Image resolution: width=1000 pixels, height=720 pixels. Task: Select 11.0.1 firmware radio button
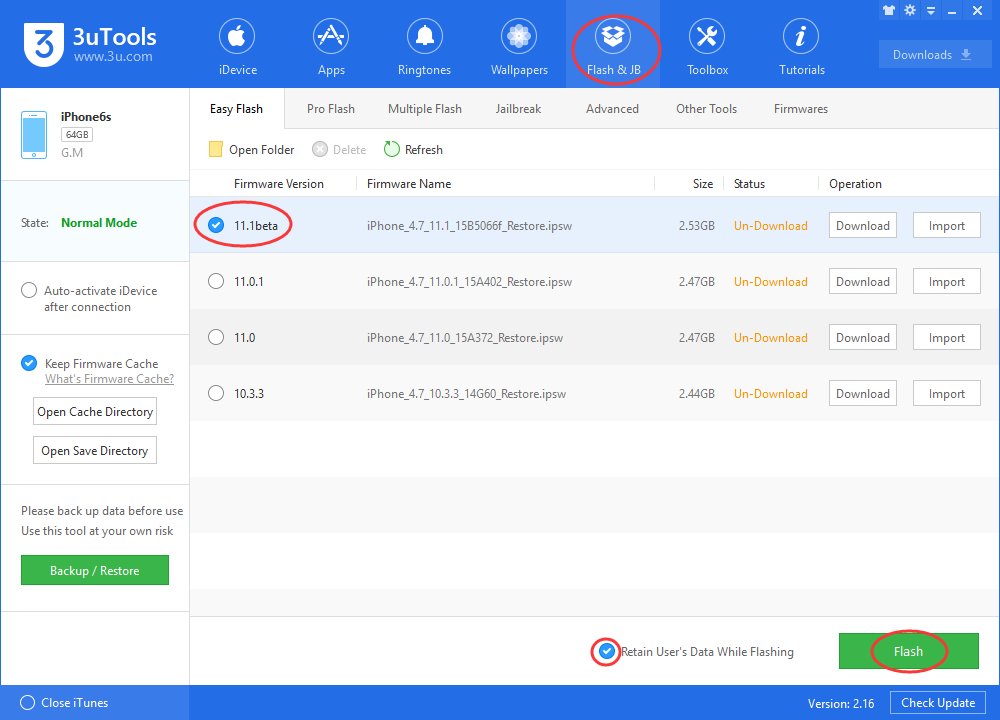(216, 281)
